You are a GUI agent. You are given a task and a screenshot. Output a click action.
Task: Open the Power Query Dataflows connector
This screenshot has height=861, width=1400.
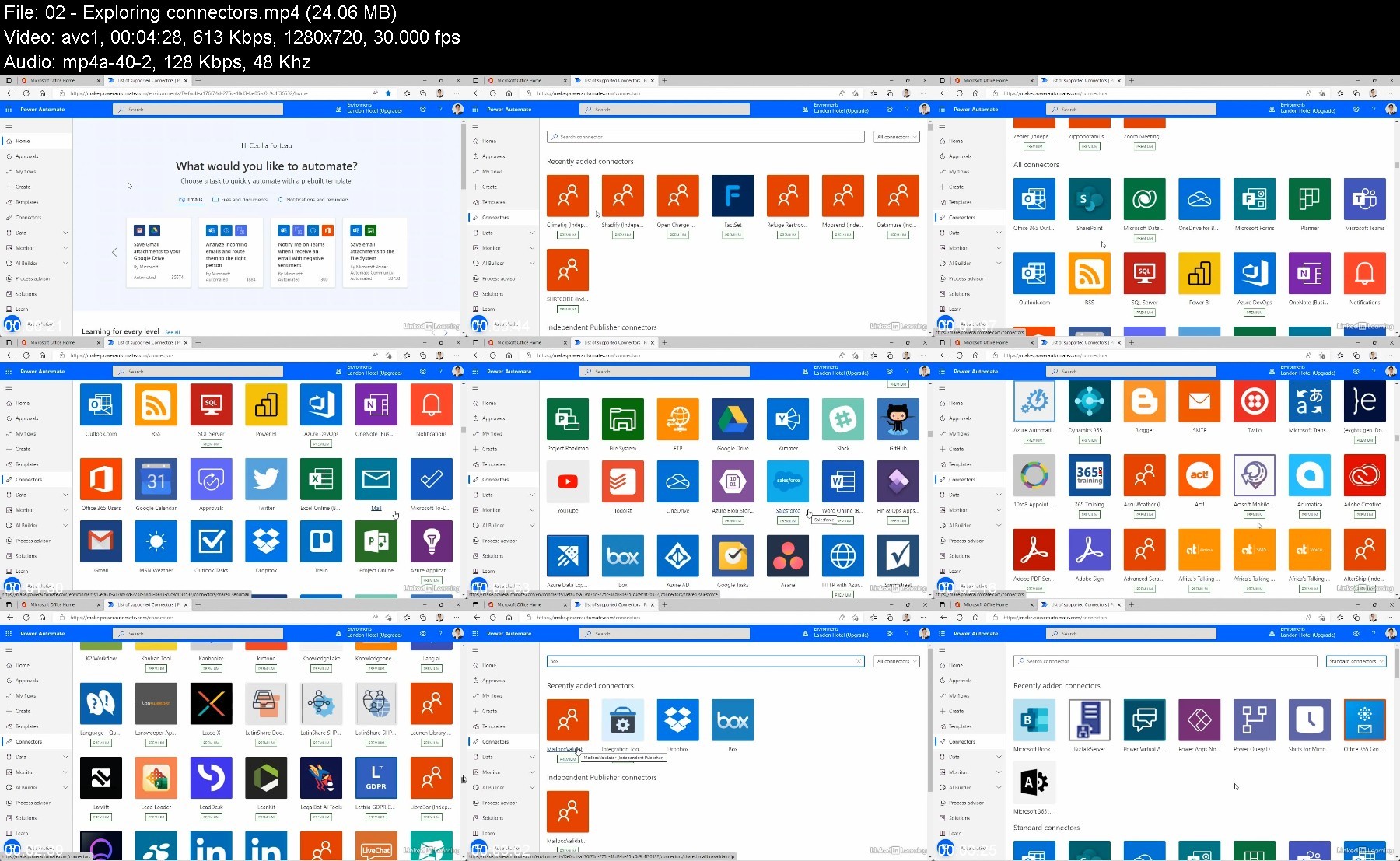tap(1255, 720)
